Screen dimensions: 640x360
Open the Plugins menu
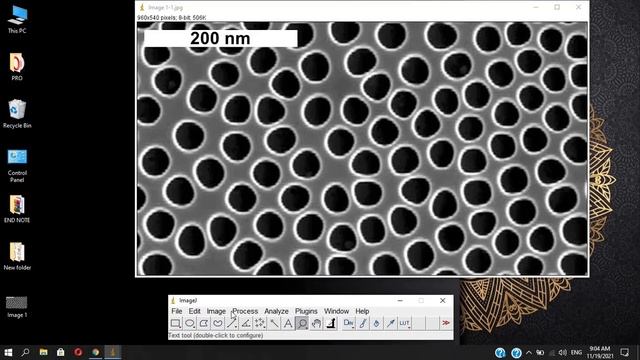pyautogui.click(x=306, y=311)
